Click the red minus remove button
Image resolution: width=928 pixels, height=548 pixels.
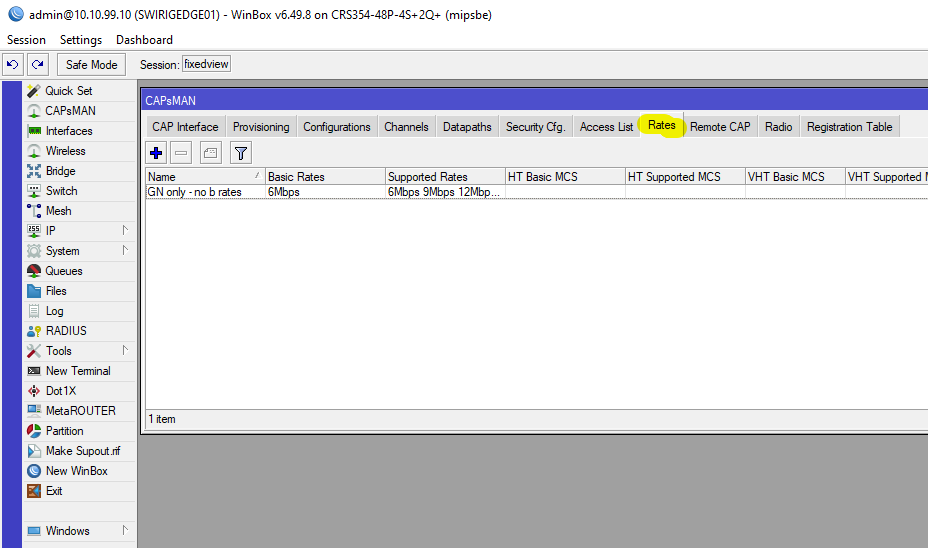coord(181,153)
